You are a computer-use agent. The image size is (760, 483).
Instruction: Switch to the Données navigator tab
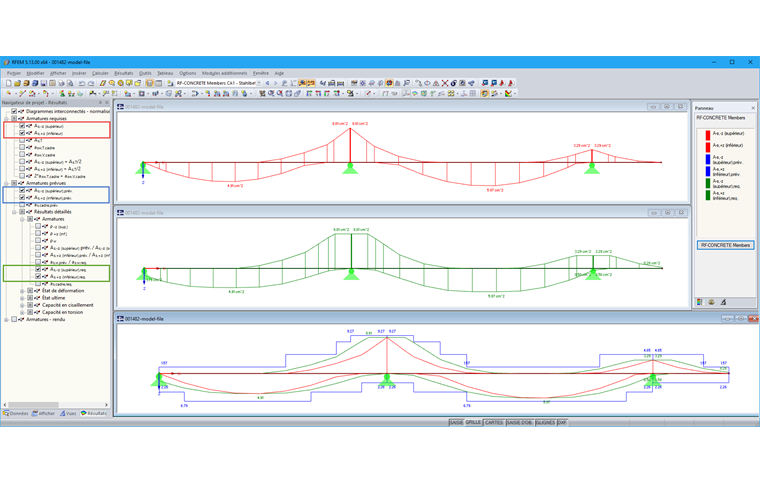(x=16, y=413)
